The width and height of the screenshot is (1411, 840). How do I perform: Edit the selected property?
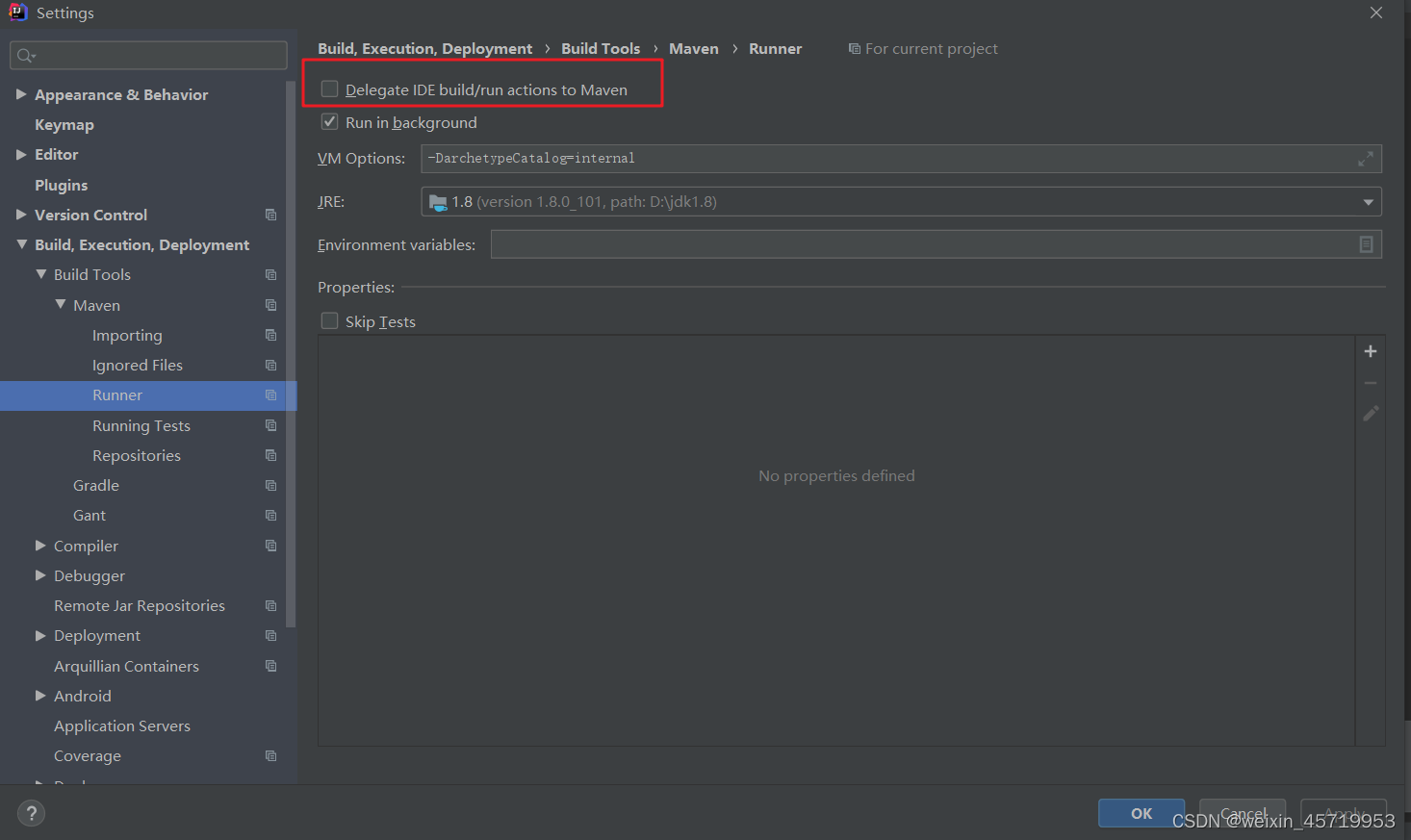1371,413
